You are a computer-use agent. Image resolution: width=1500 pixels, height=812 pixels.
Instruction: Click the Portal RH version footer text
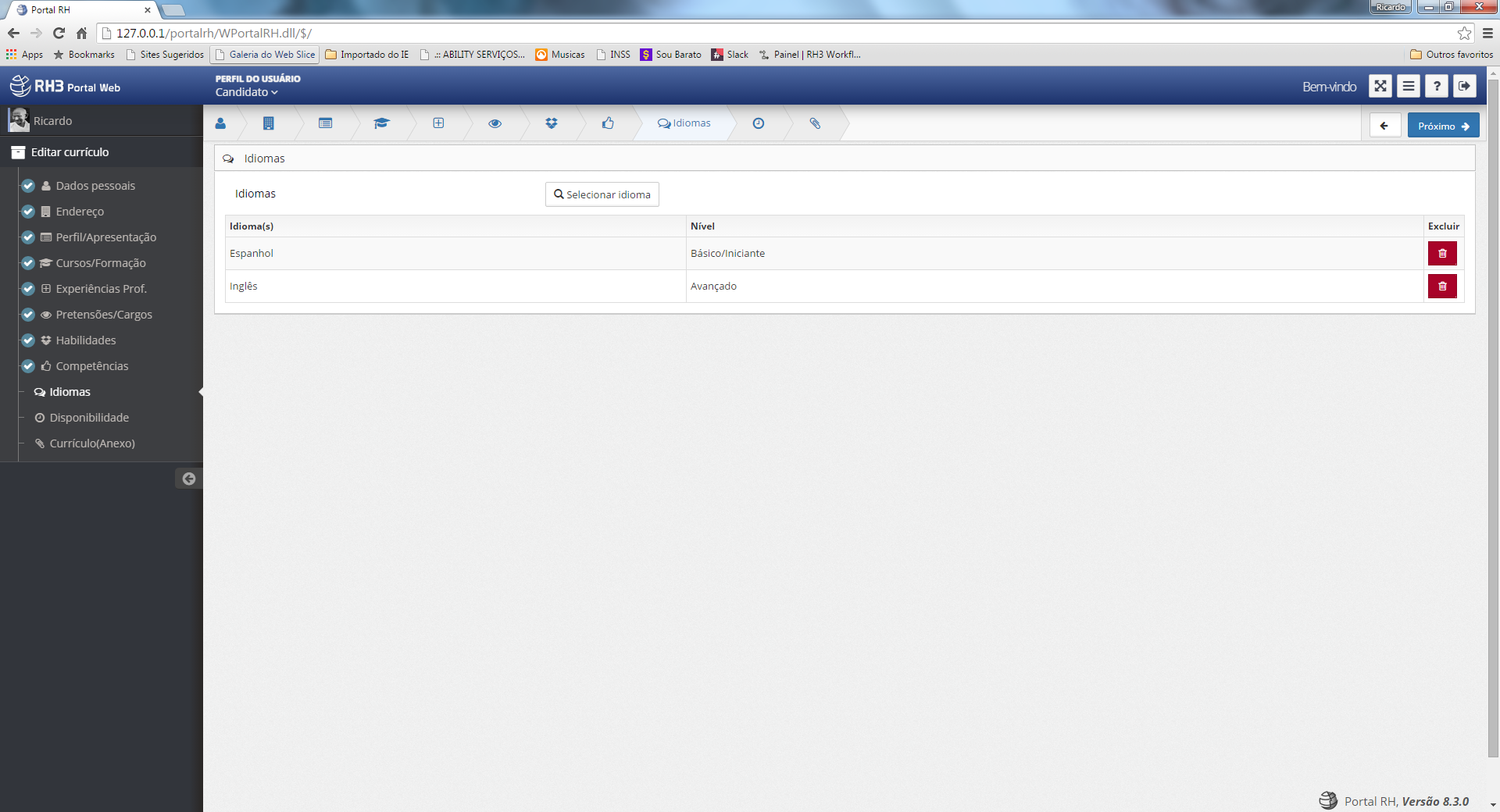click(x=1406, y=801)
